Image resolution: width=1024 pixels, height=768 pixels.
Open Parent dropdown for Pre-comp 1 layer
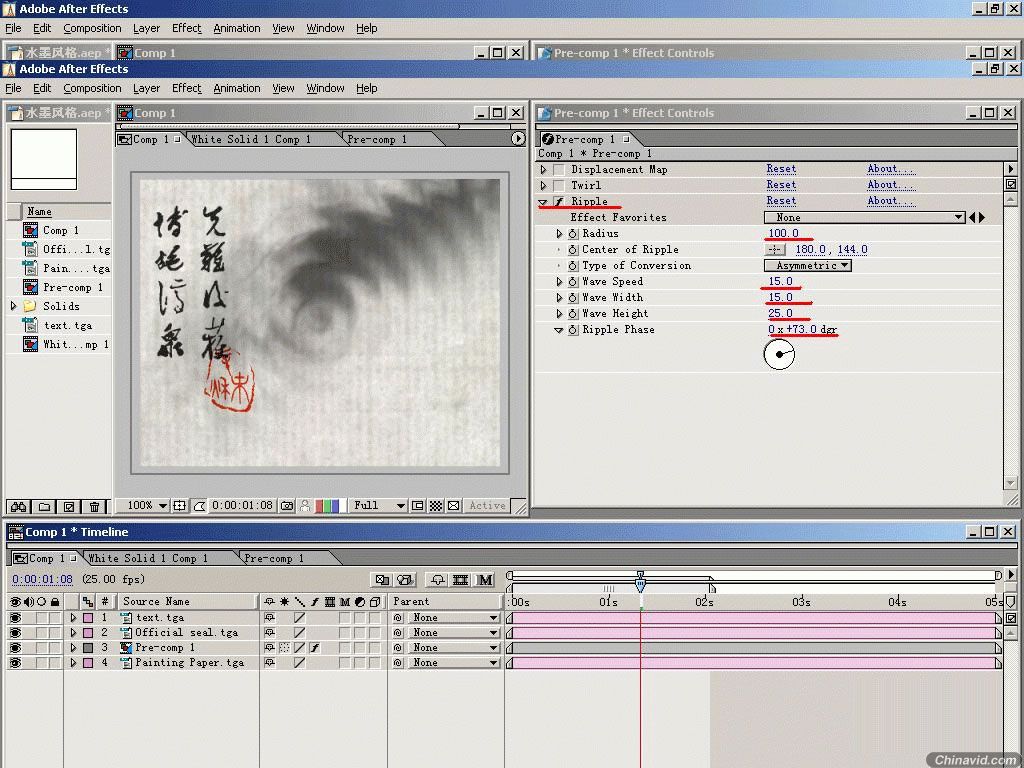(x=454, y=648)
